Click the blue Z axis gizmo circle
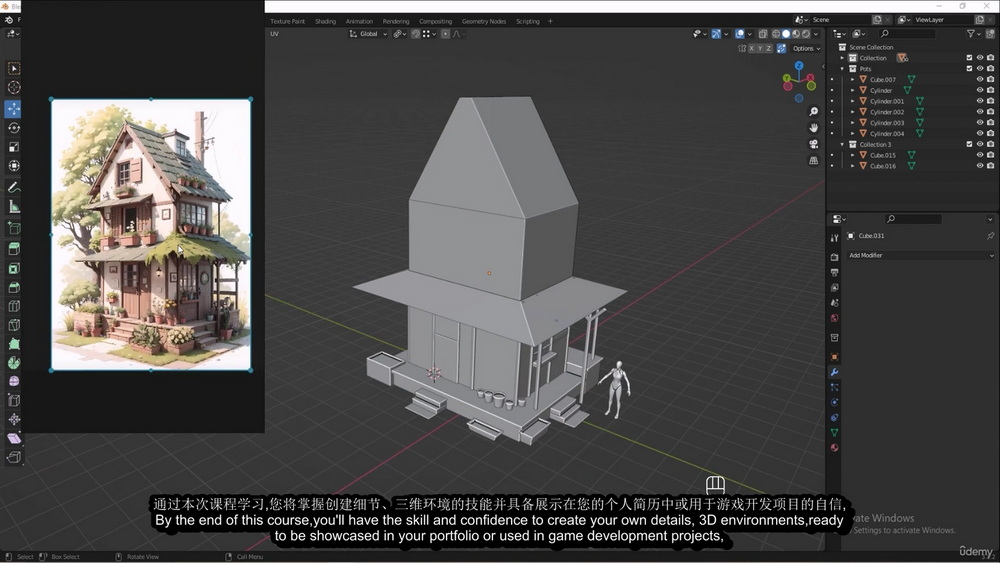 [799, 65]
